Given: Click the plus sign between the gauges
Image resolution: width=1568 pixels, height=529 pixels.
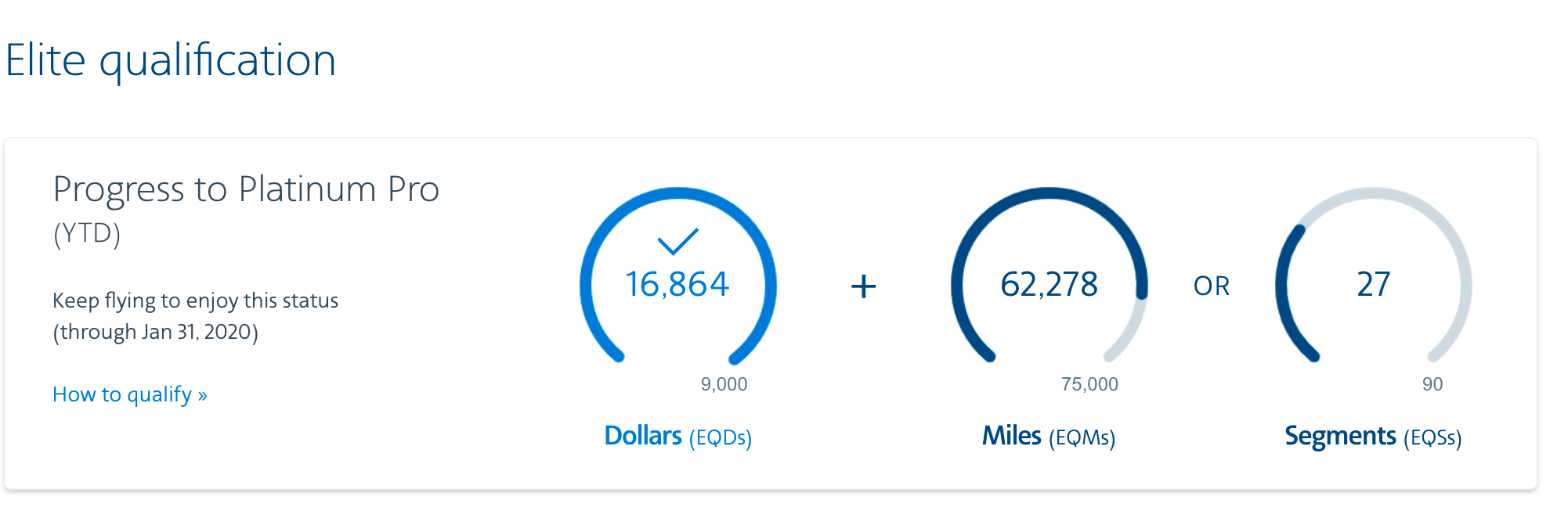Looking at the screenshot, I should click(x=863, y=286).
